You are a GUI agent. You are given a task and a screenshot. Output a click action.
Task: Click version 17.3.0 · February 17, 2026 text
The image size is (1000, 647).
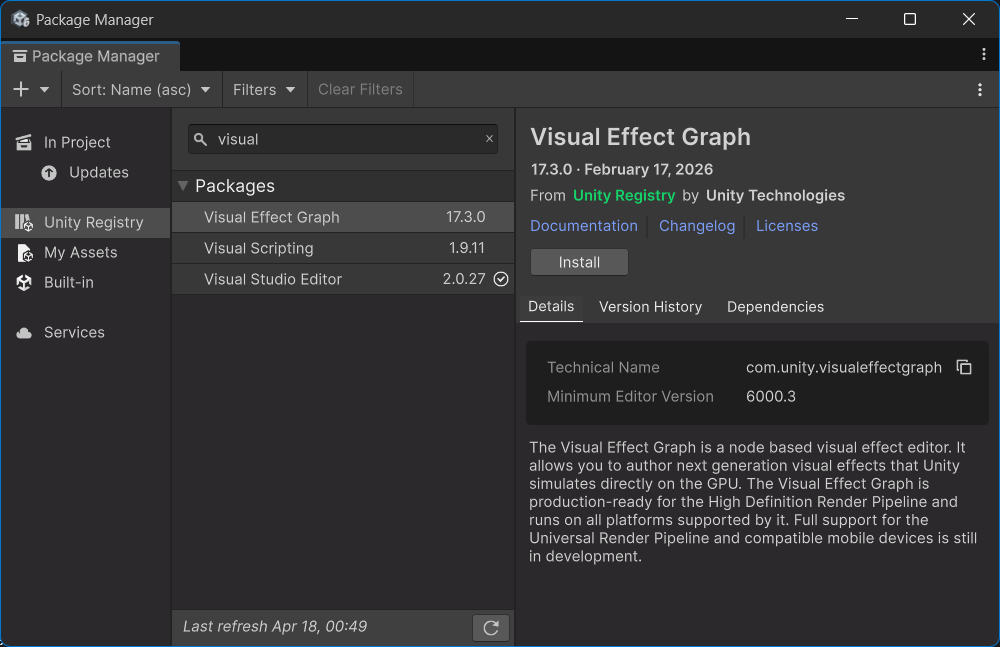click(622, 169)
